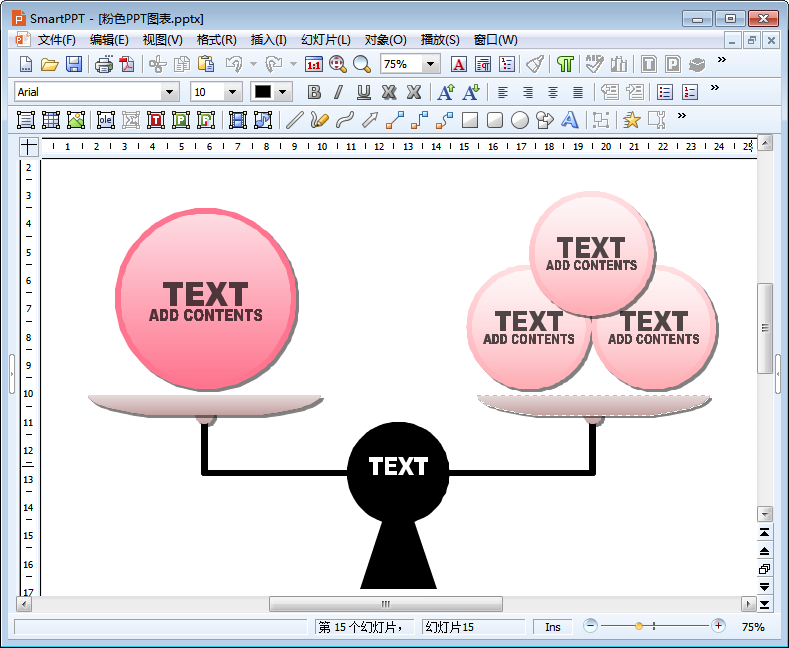Insert a picture frame icon

75,120
